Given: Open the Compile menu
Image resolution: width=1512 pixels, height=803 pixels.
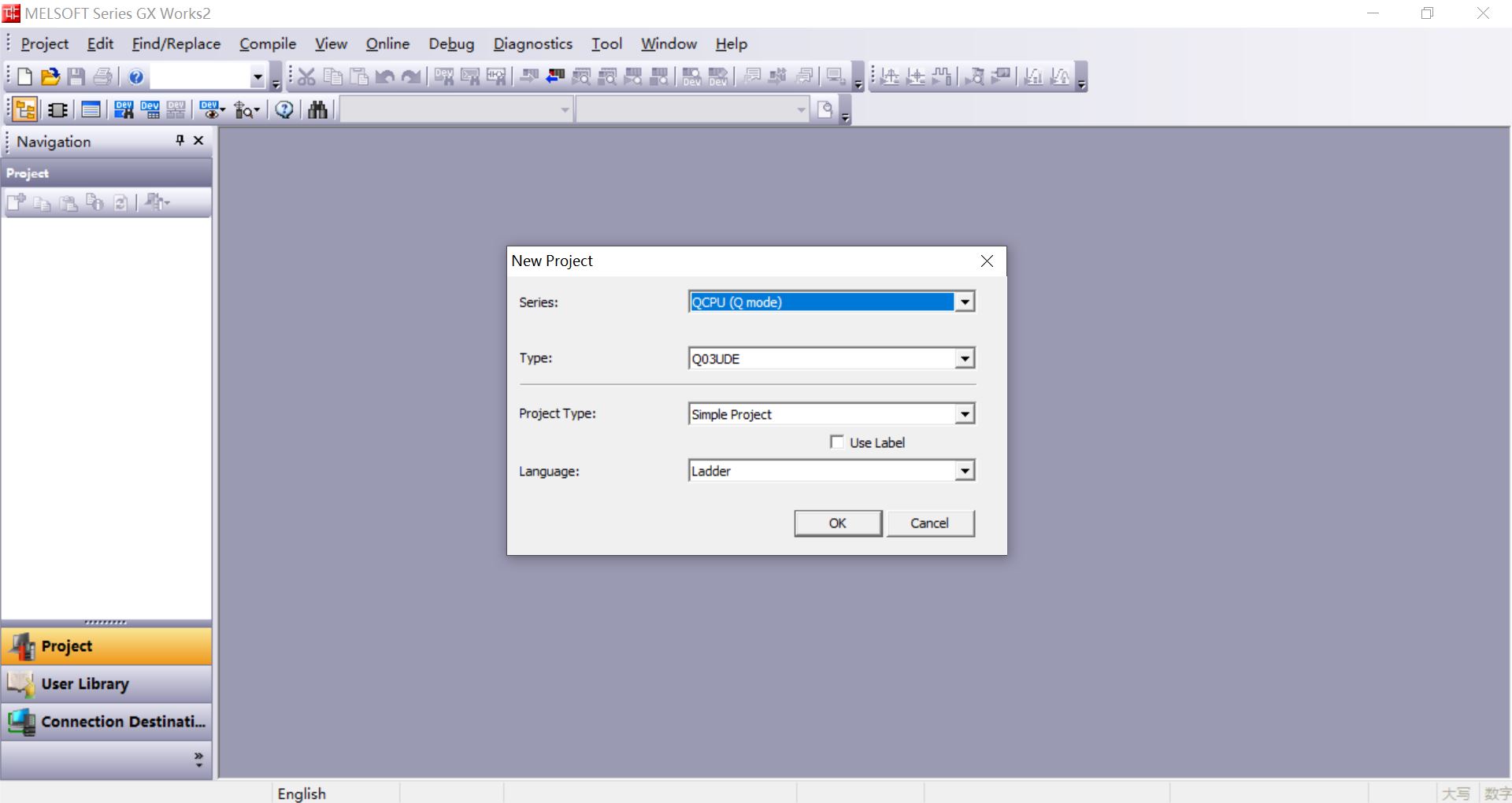Looking at the screenshot, I should (268, 44).
